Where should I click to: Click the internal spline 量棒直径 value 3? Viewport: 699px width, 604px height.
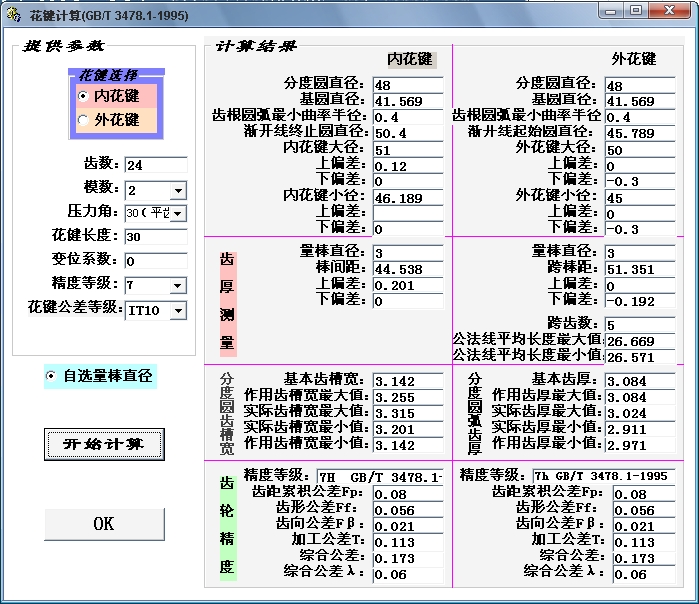(408, 253)
